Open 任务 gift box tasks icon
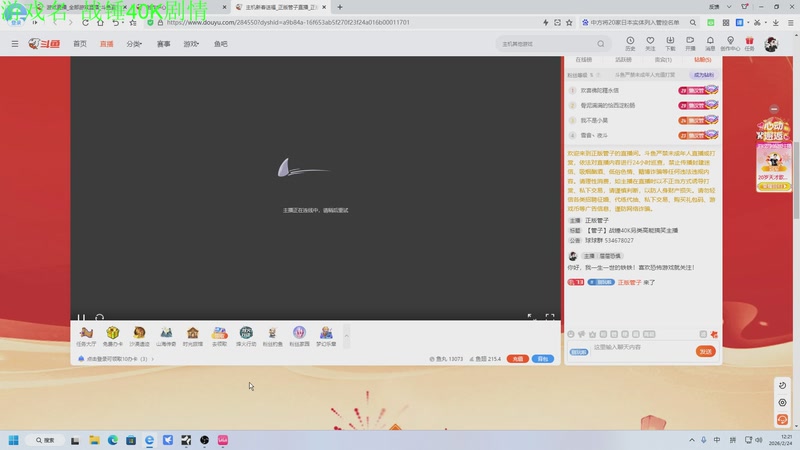 [x=749, y=43]
